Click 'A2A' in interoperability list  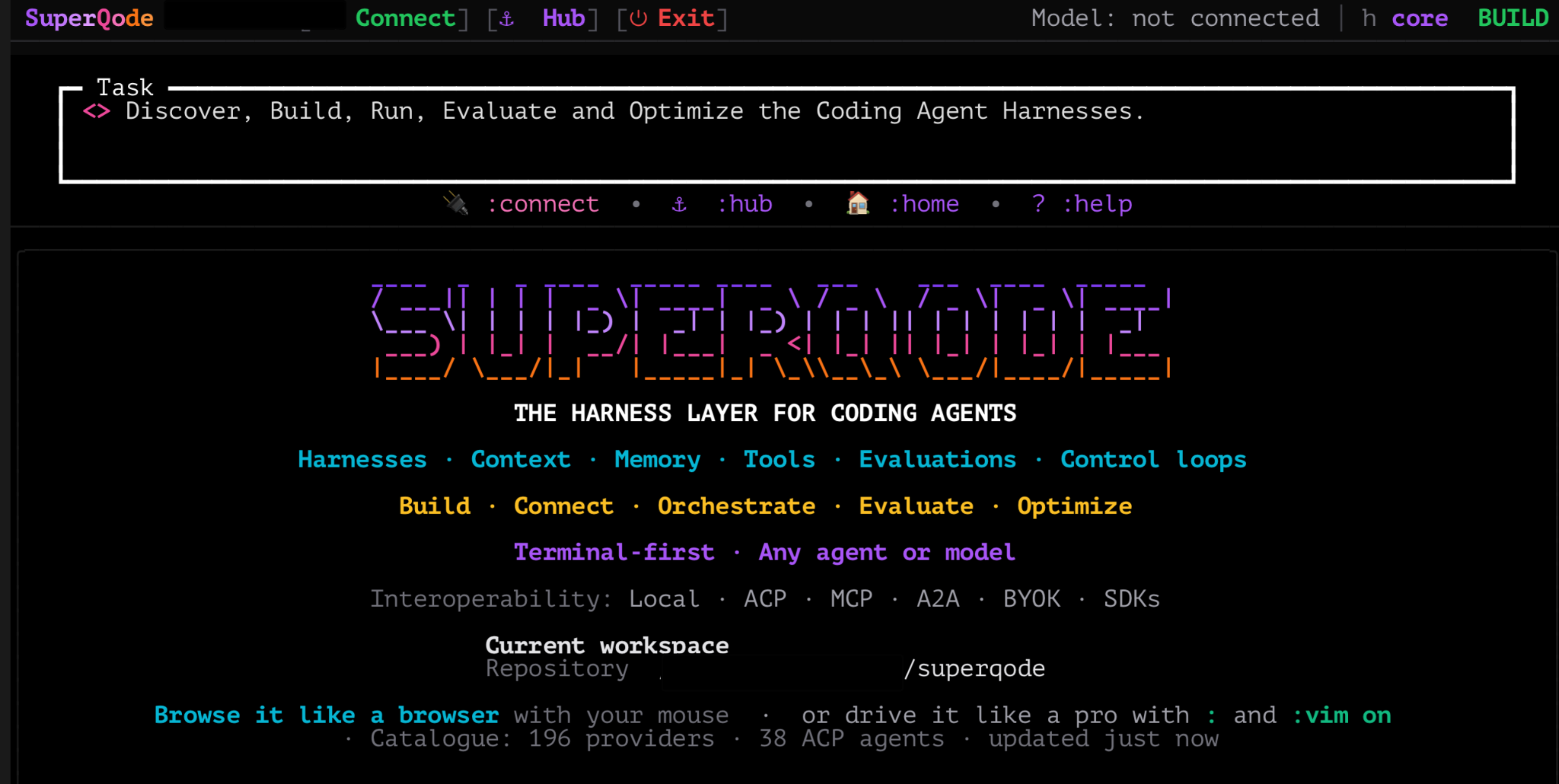click(x=938, y=599)
